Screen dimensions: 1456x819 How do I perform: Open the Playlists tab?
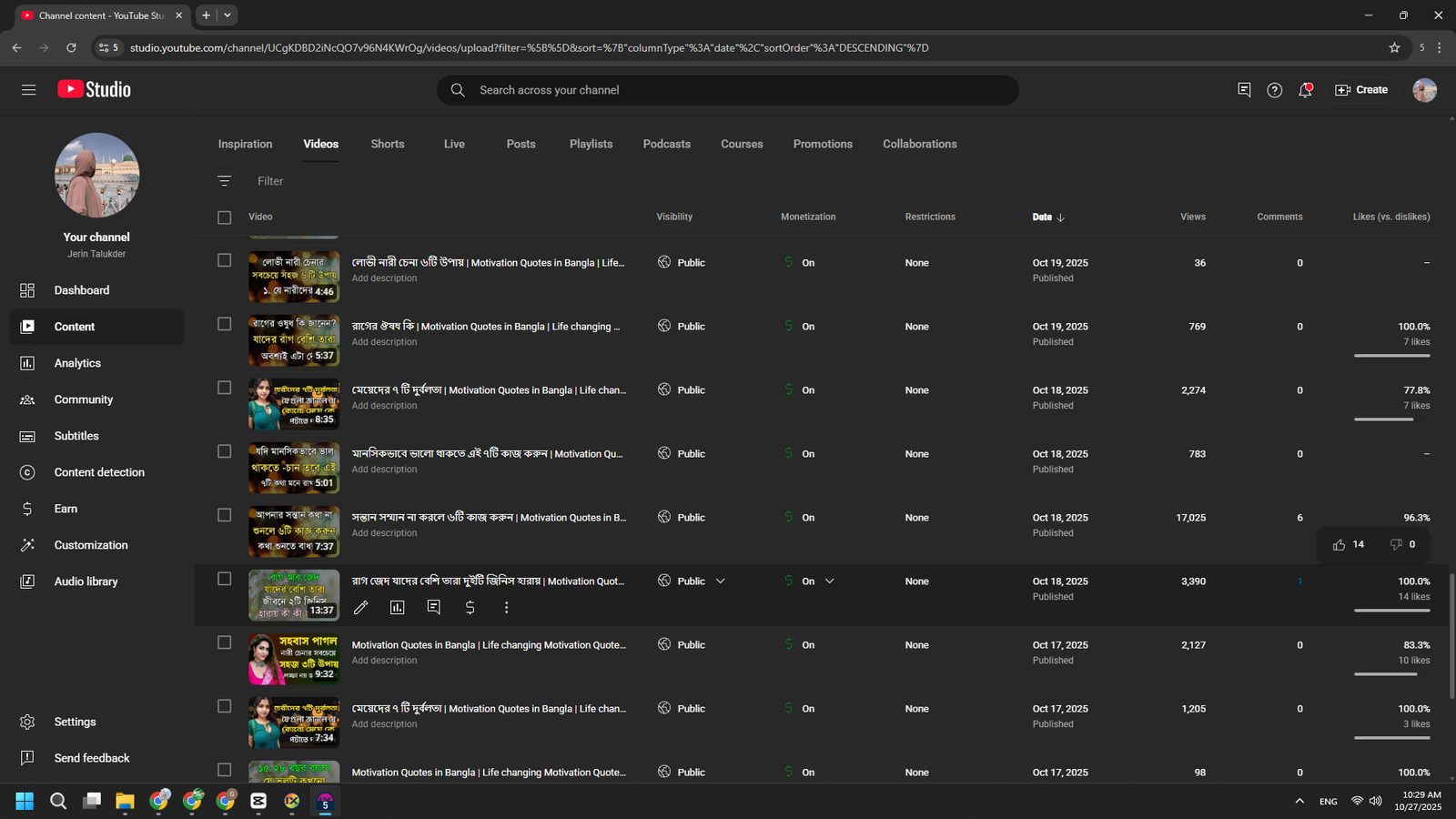[591, 144]
